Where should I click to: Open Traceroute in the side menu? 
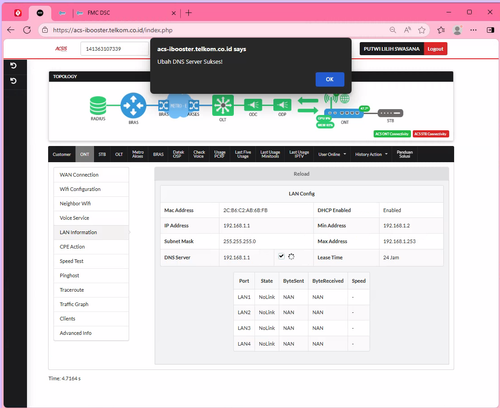91,290
